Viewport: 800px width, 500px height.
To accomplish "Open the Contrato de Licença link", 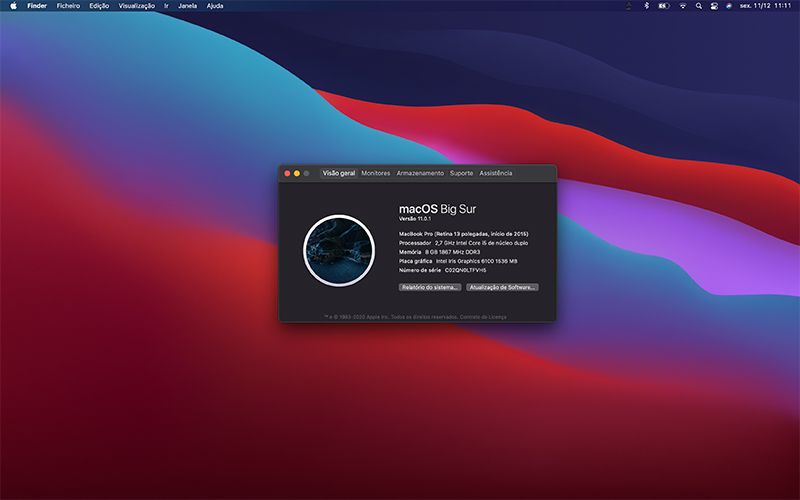I will tap(483, 317).
